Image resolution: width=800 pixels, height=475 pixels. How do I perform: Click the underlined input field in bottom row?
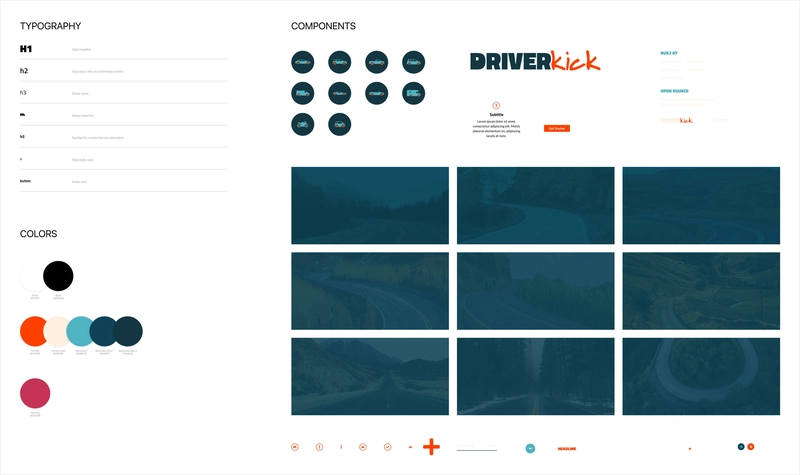(x=477, y=447)
